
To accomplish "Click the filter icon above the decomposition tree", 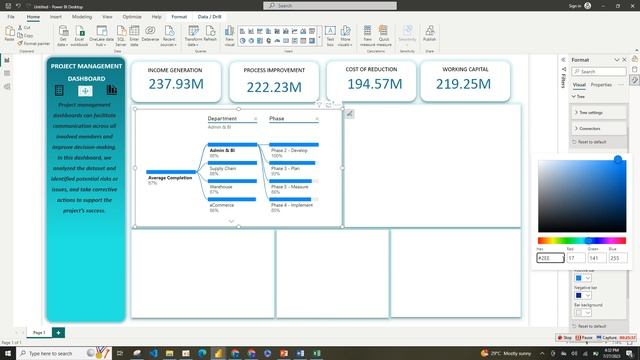I will pyautogui.click(x=319, y=105).
